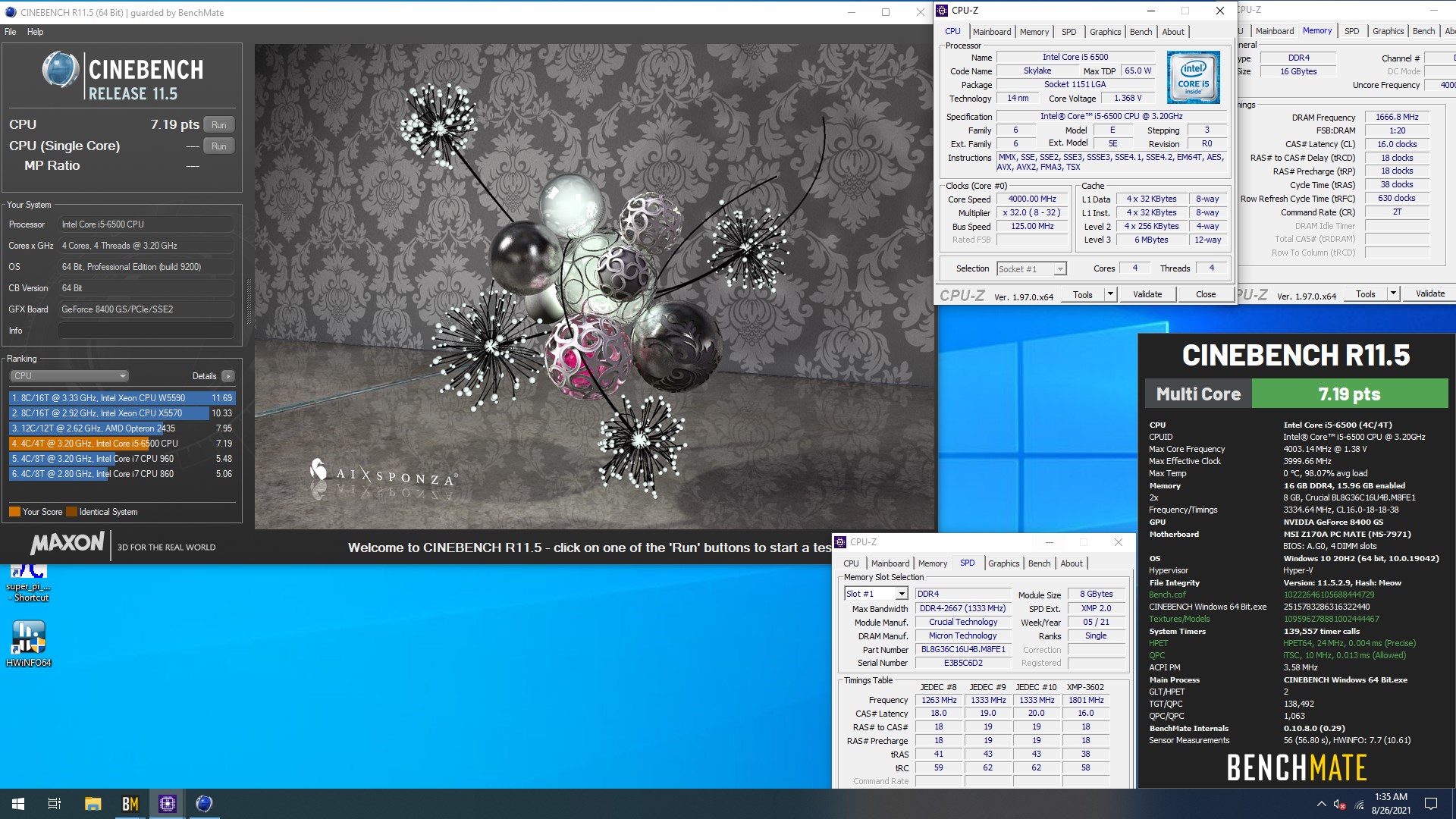1456x819 pixels.
Task: Open the Windows Start menu
Action: pos(18,804)
